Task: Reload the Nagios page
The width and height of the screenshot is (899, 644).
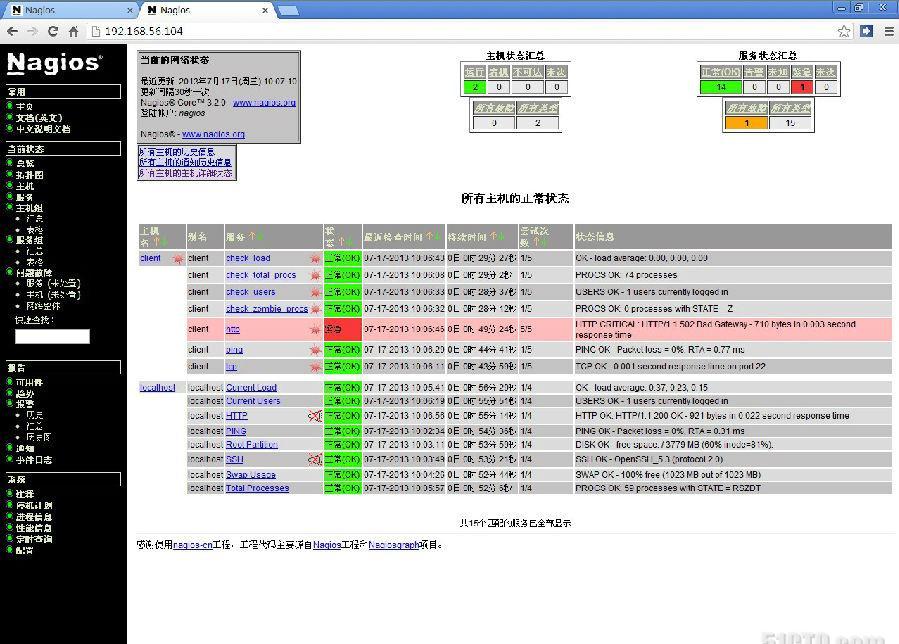Action: tap(53, 32)
